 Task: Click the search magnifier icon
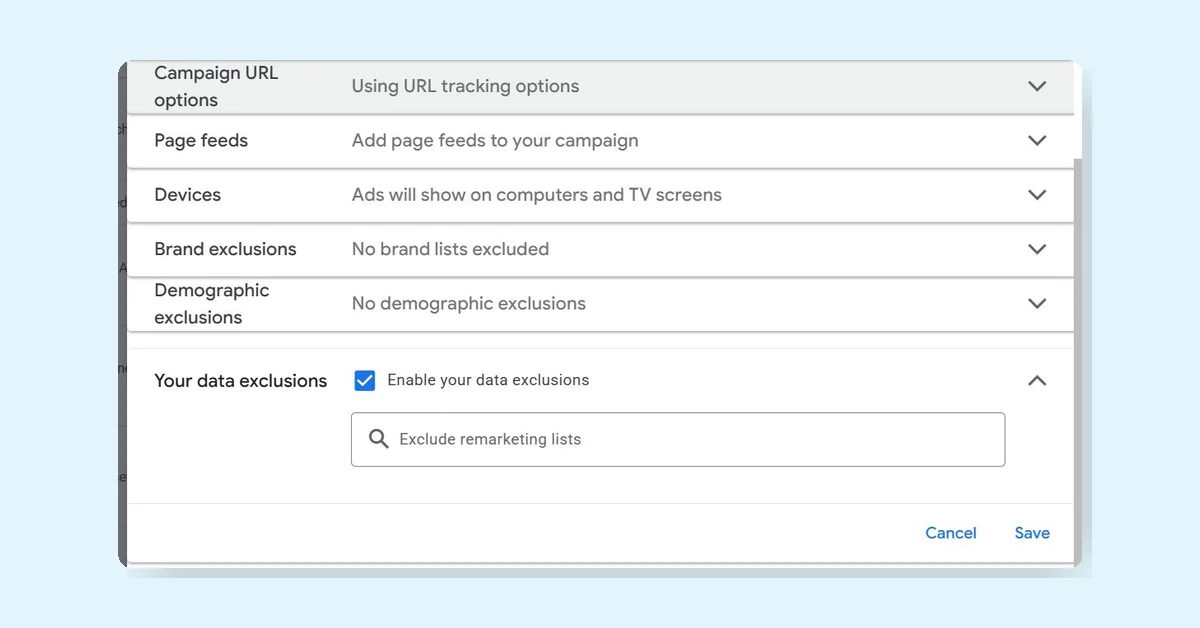click(x=379, y=438)
